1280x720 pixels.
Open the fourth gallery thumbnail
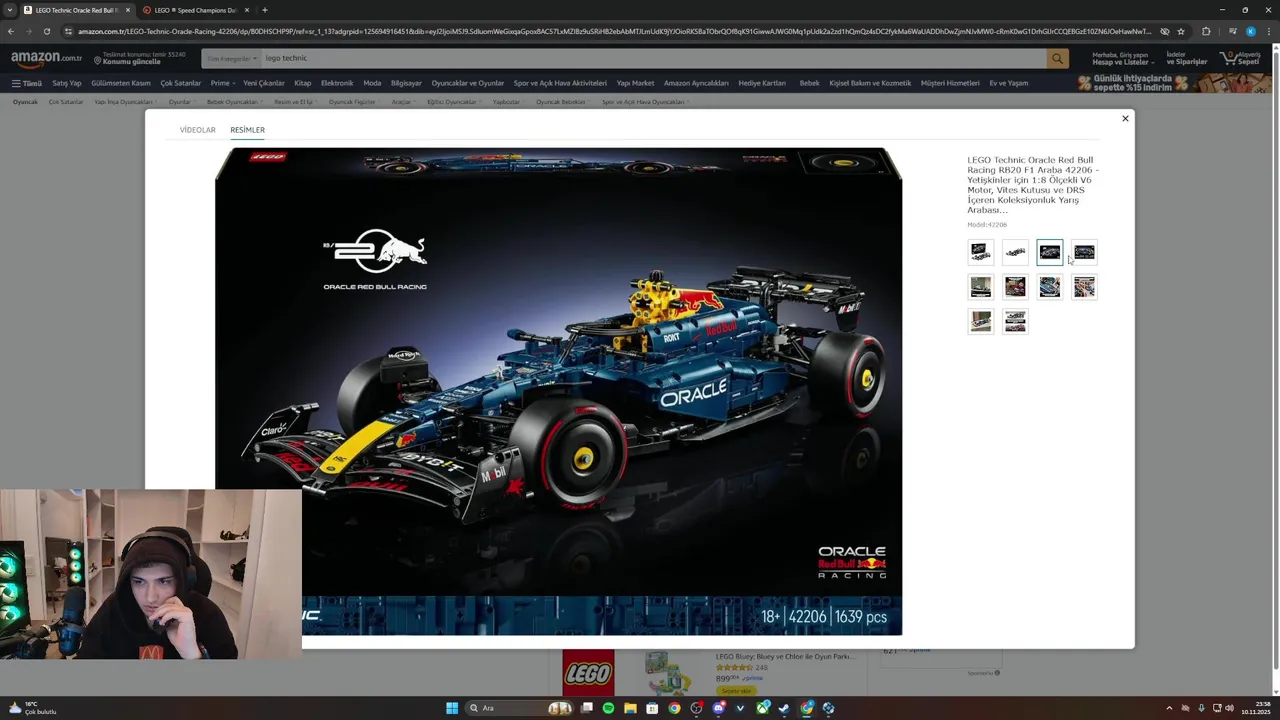[x=1084, y=252]
